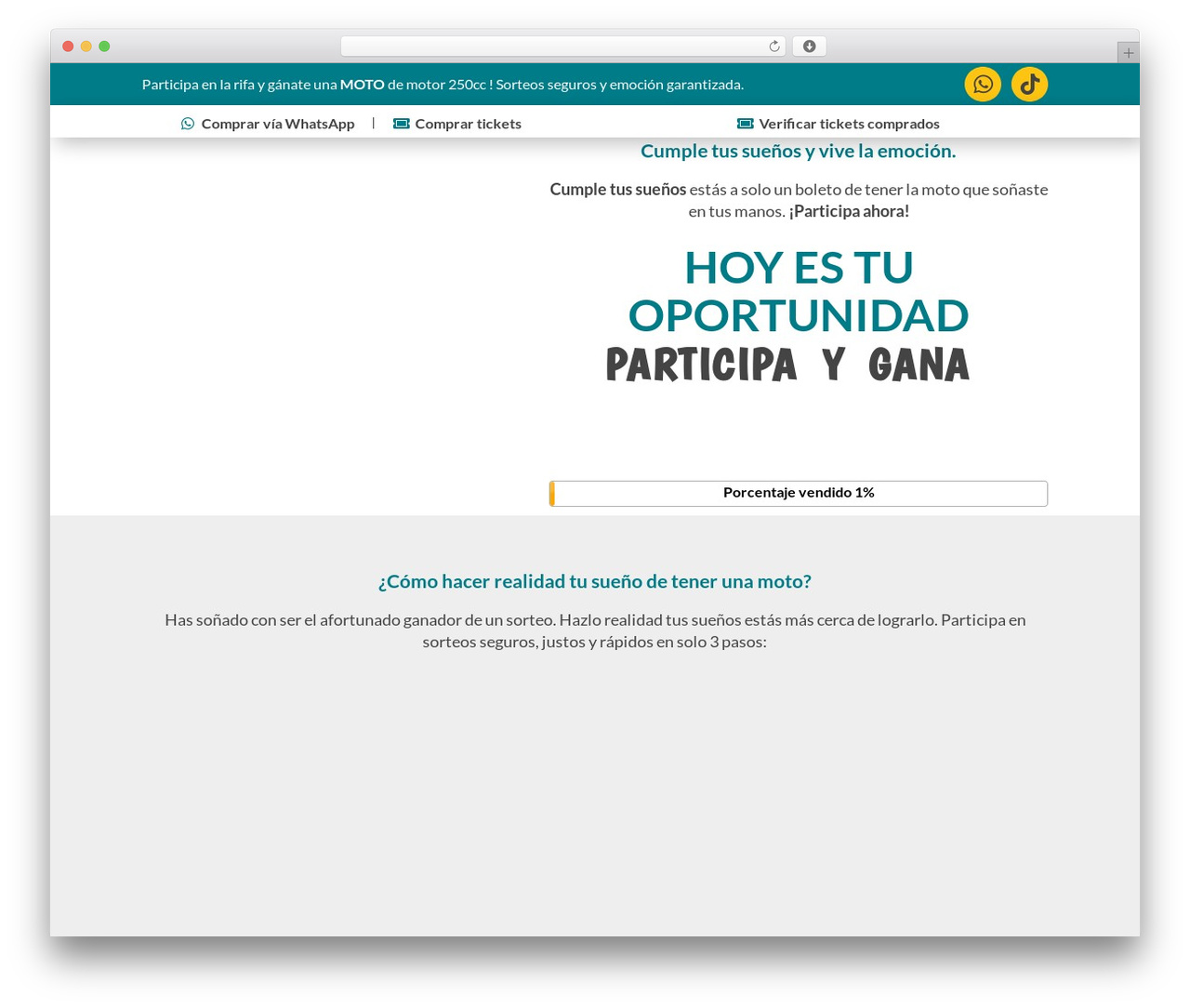Image resolution: width=1190 pixels, height=1008 pixels.
Task: Click heading Cumple tus sueños y vive la emoción
Action: coord(799,151)
